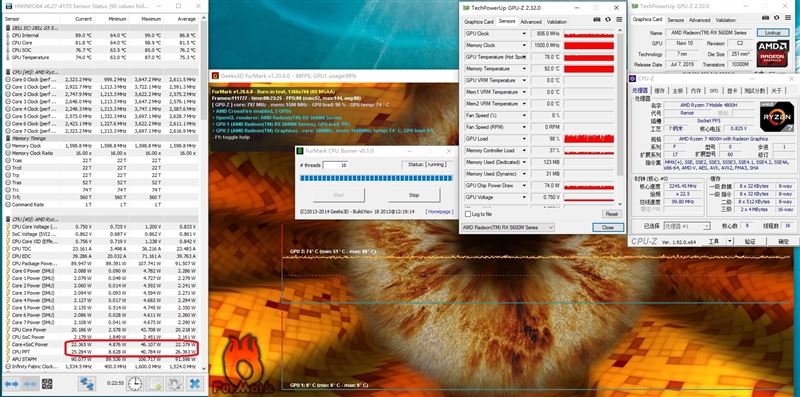Click HWiNFO expand-columns double arrow icon
This screenshot has height=397, width=800.
11,384
